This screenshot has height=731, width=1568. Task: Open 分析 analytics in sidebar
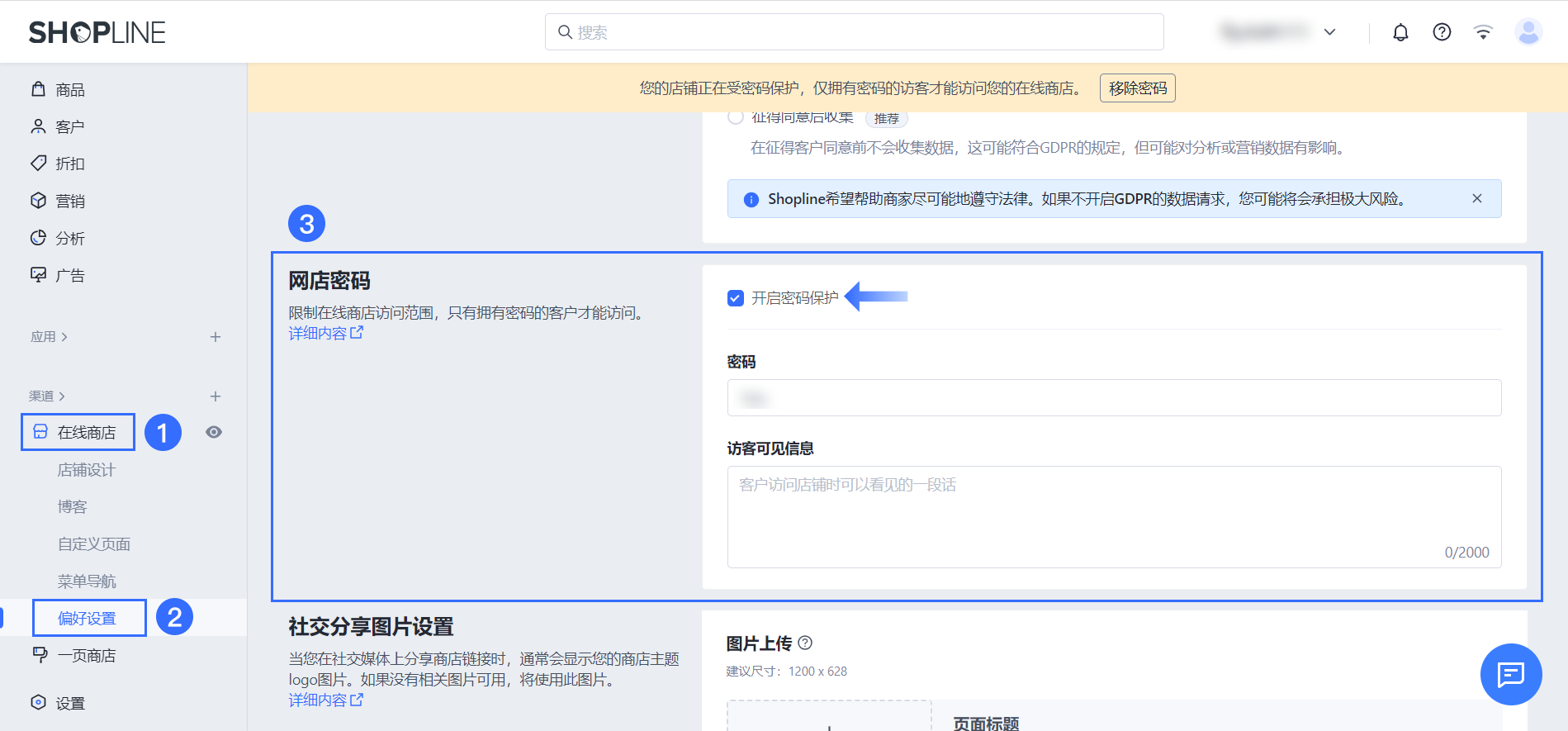pos(70,238)
